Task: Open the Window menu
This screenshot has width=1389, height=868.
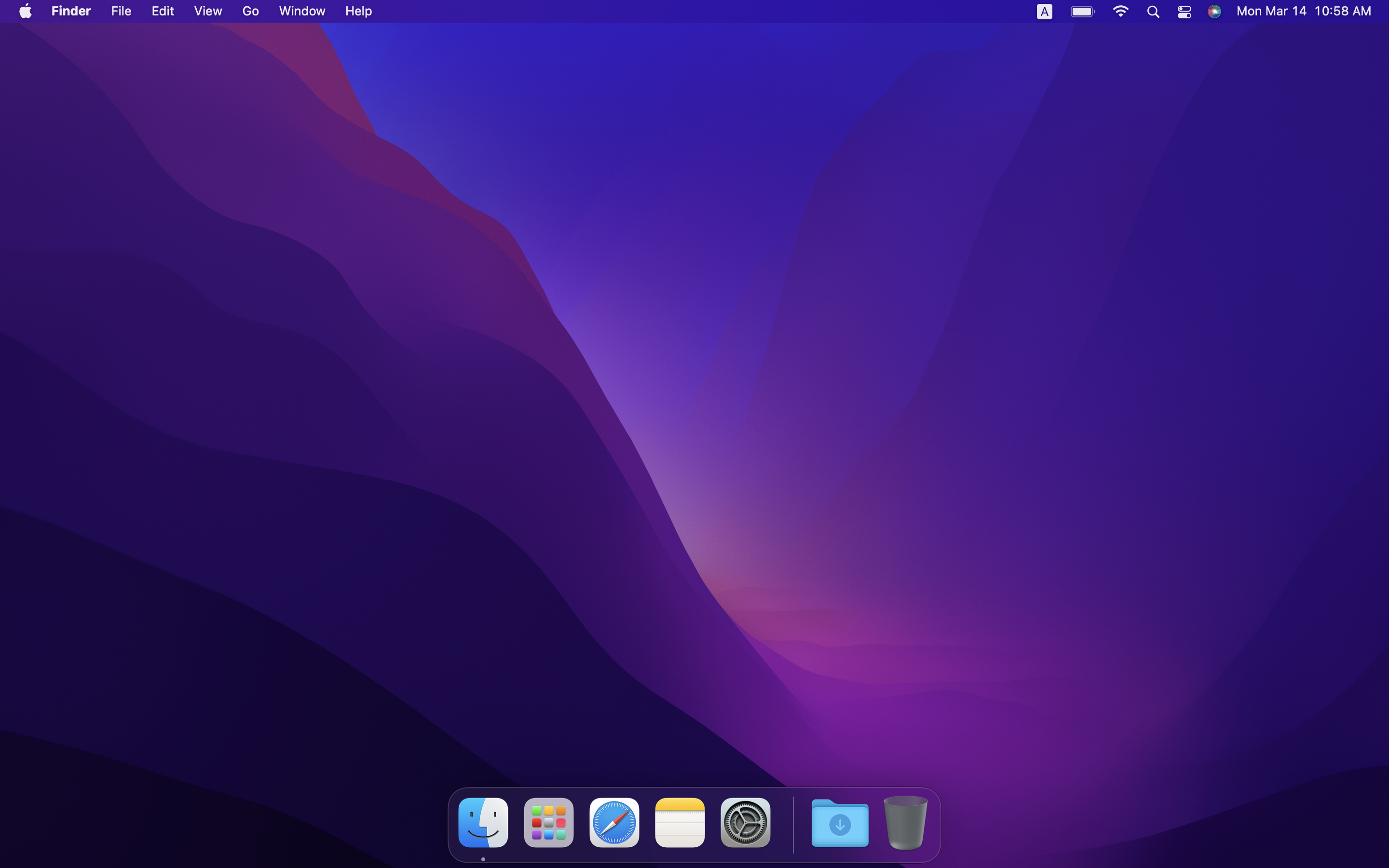Action: [302, 12]
